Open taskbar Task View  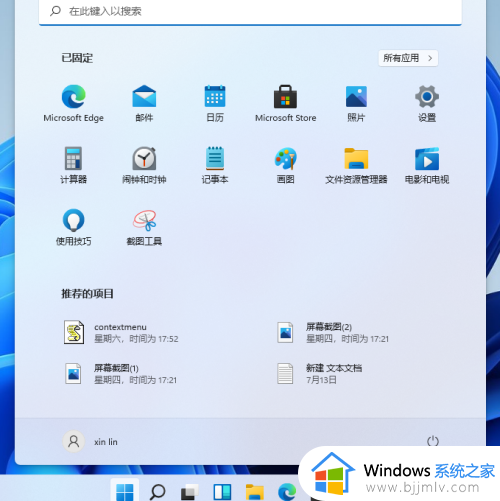pyautogui.click(x=189, y=491)
